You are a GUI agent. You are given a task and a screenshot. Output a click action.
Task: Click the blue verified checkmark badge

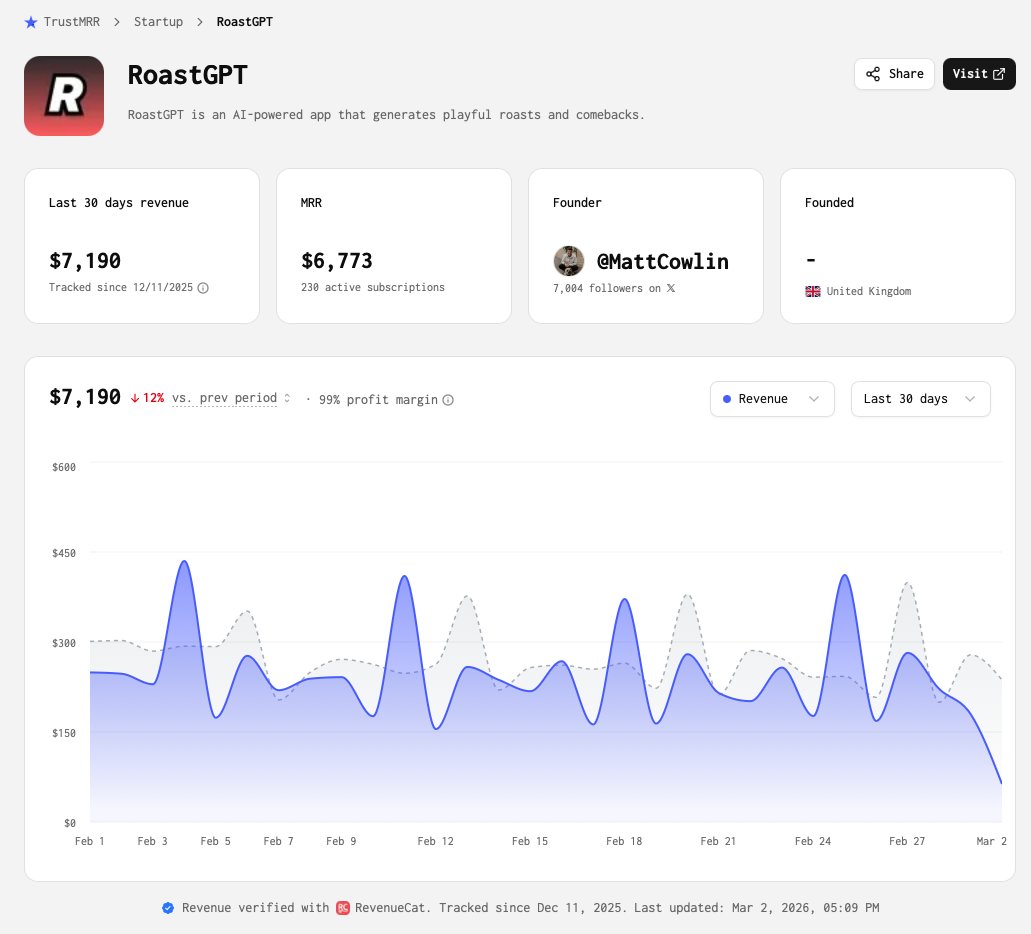168,908
